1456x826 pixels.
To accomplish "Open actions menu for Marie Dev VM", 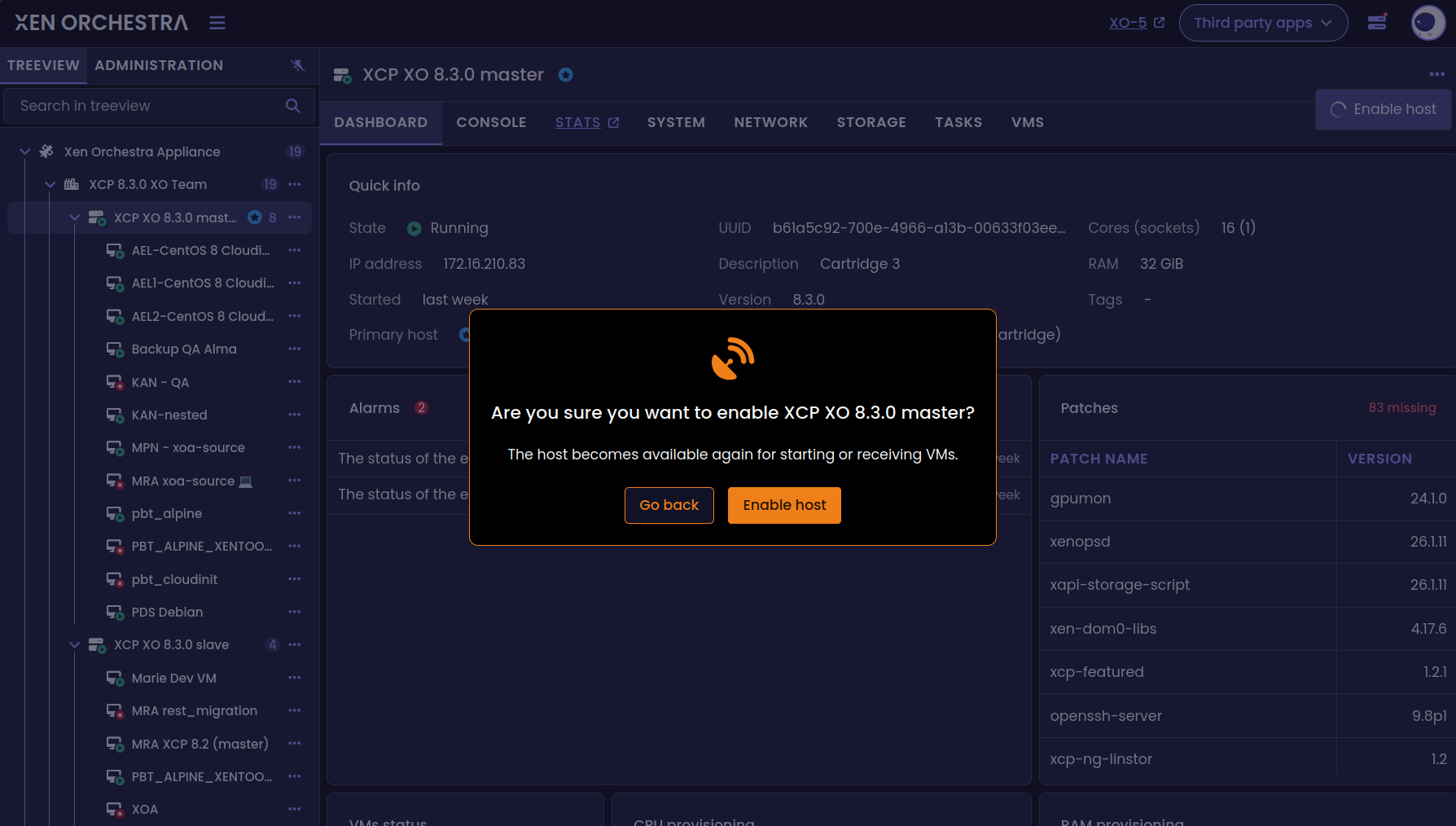I will [x=295, y=678].
